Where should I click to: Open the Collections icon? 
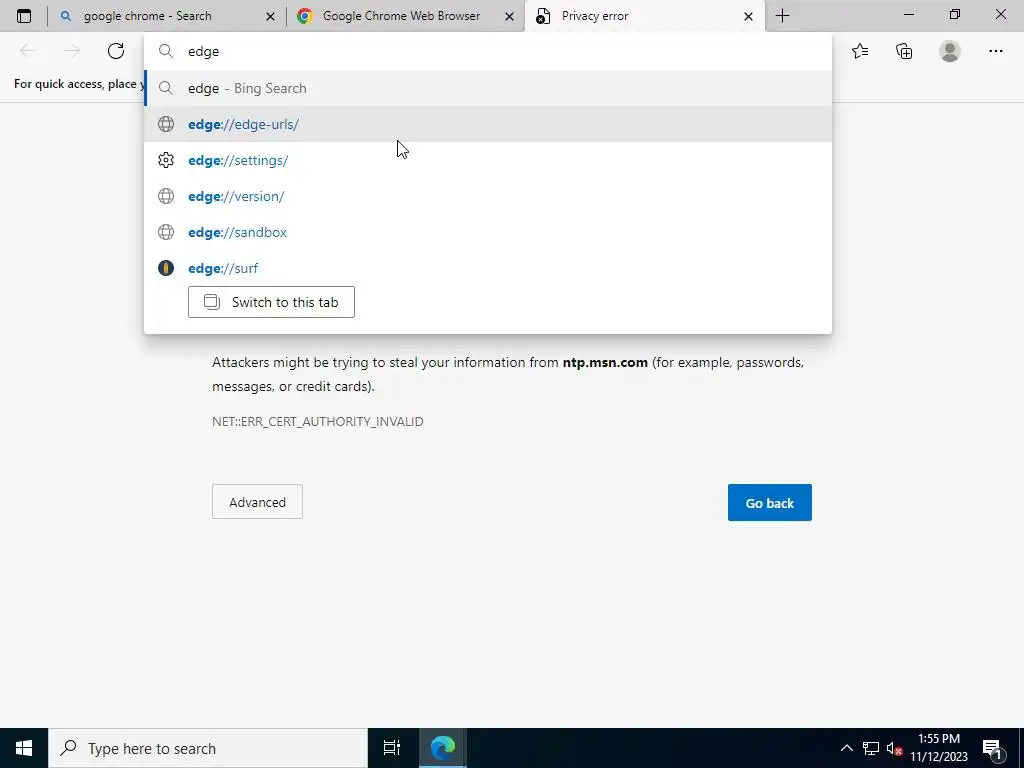click(904, 51)
